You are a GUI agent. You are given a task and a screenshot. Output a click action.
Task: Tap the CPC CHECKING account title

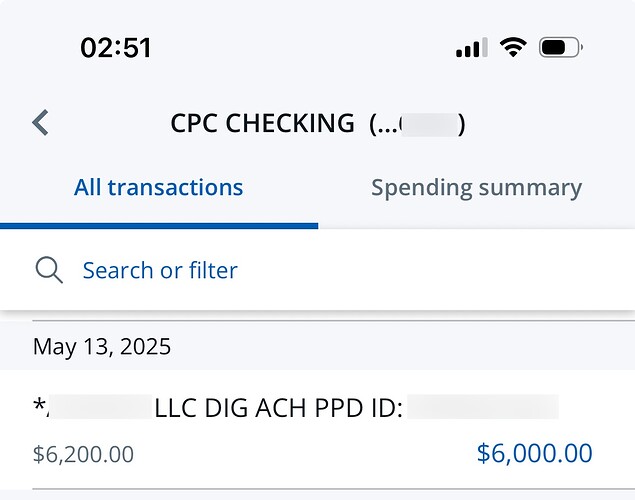click(x=262, y=123)
